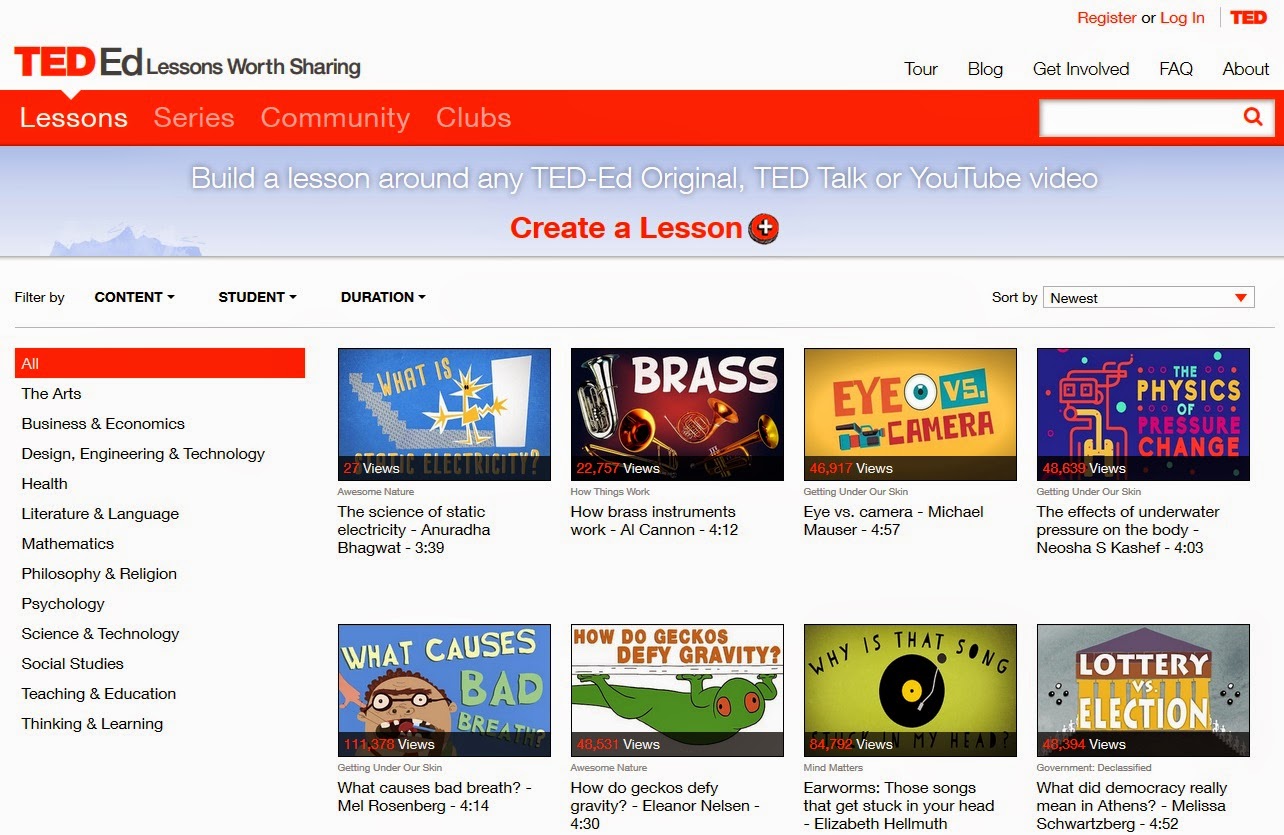
Task: Click the plus icon next to Create a Lesson
Action: (x=763, y=228)
